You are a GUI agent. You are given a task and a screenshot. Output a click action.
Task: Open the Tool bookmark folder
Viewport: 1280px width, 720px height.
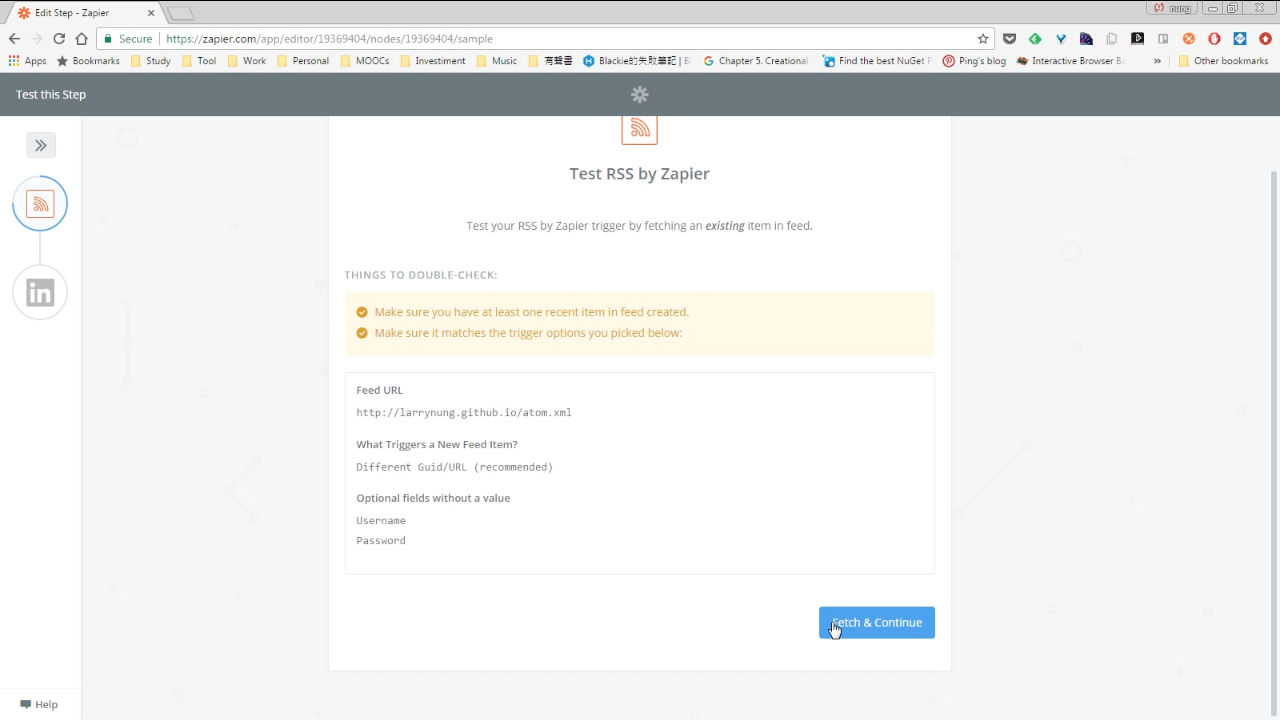199,60
